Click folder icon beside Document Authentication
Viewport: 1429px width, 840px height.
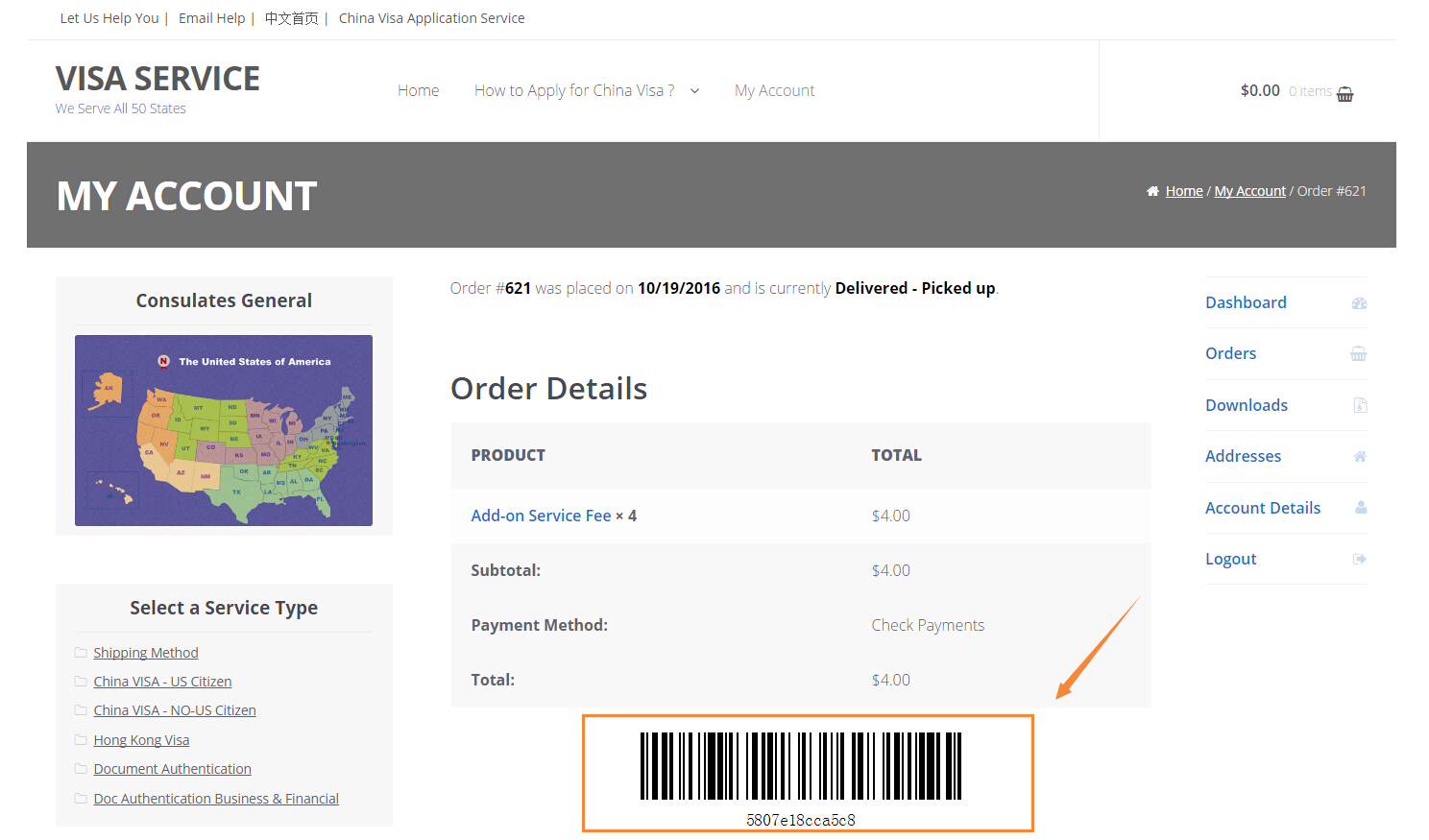pos(81,769)
